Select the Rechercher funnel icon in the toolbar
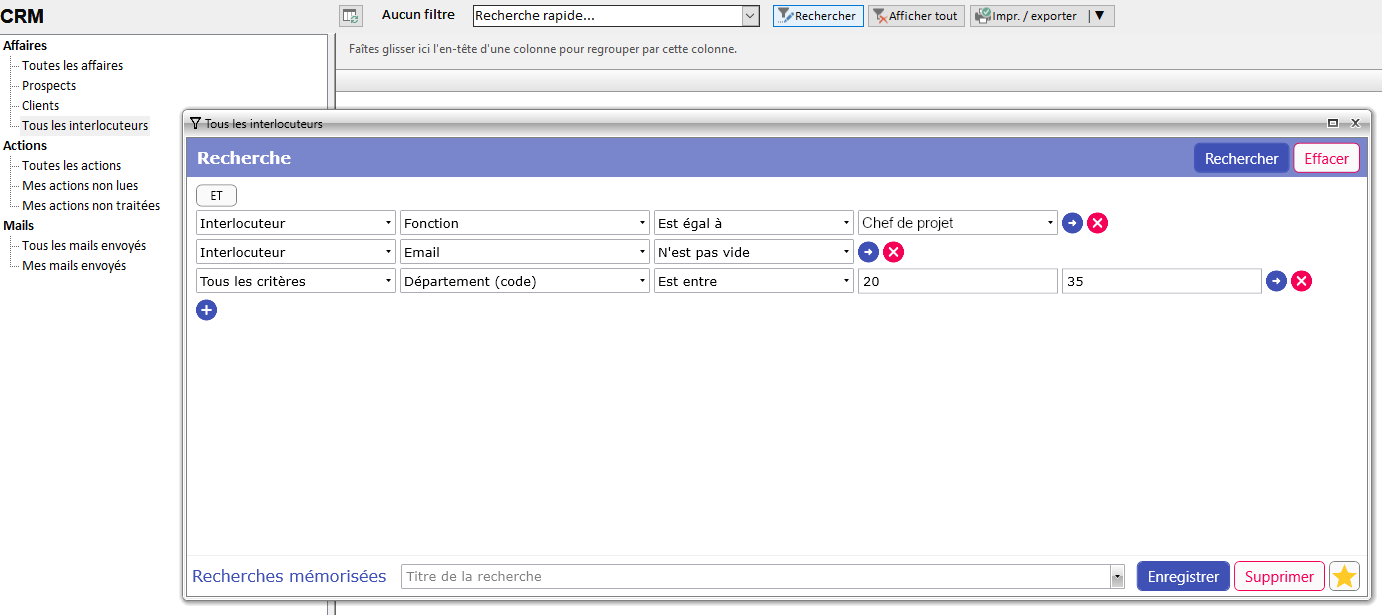 tap(784, 15)
